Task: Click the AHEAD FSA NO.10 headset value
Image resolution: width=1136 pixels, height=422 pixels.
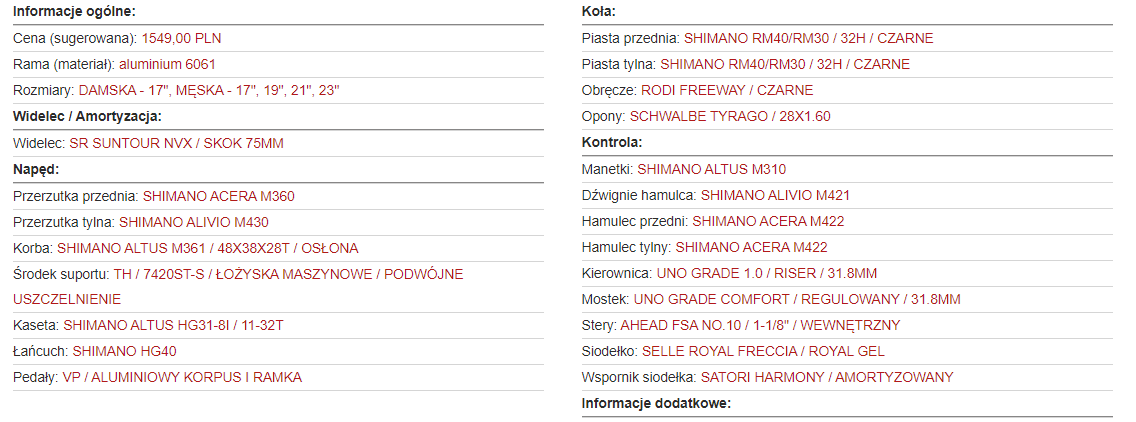Action: tap(760, 325)
